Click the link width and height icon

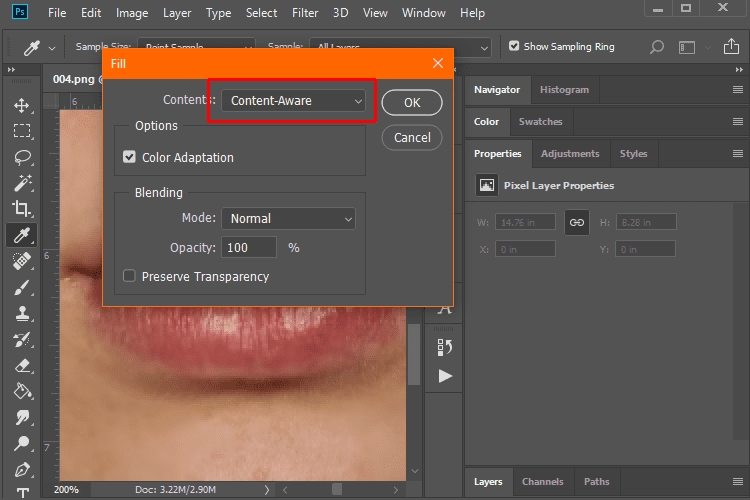[x=576, y=222]
